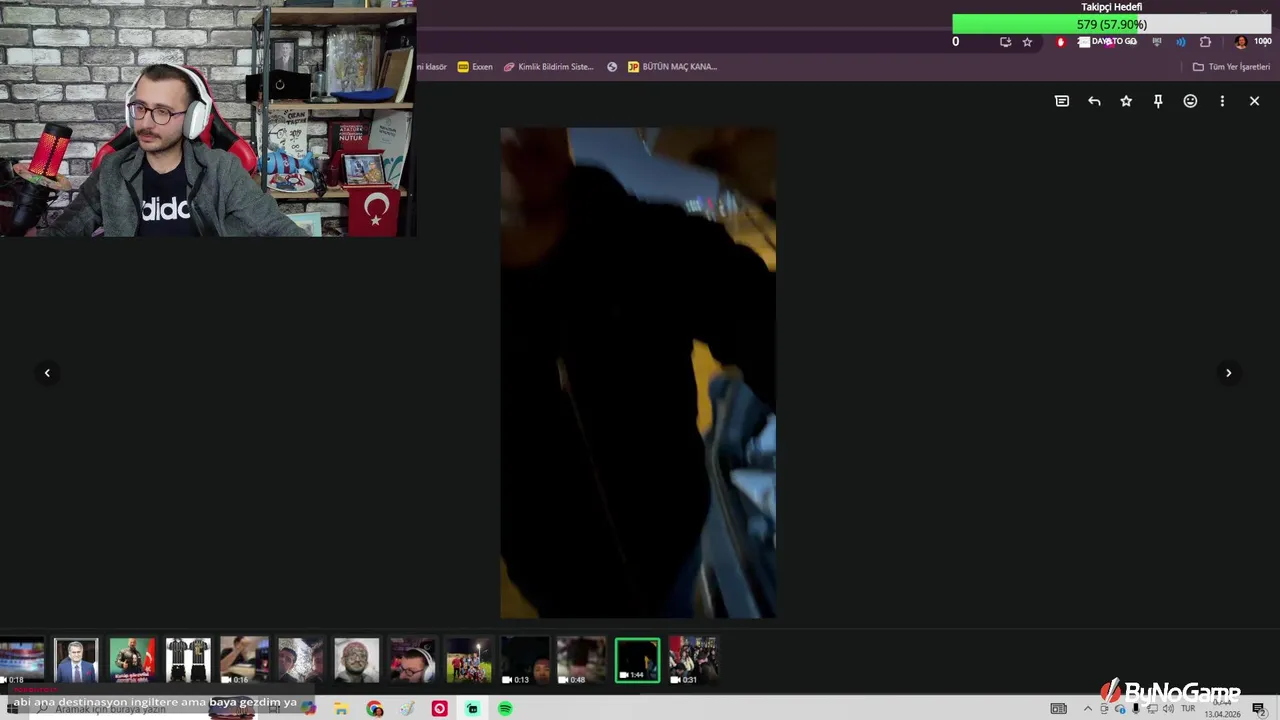Click the video playing in viewer
The height and width of the screenshot is (720, 1280).
coord(638,373)
